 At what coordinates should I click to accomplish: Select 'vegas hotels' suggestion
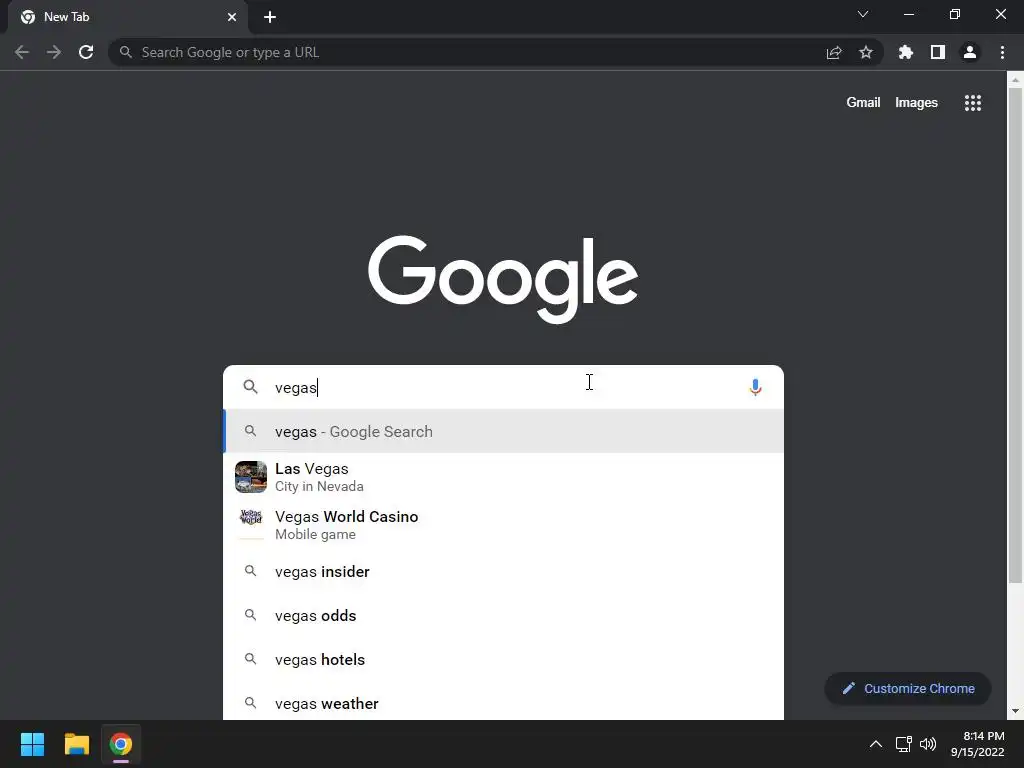[504, 659]
